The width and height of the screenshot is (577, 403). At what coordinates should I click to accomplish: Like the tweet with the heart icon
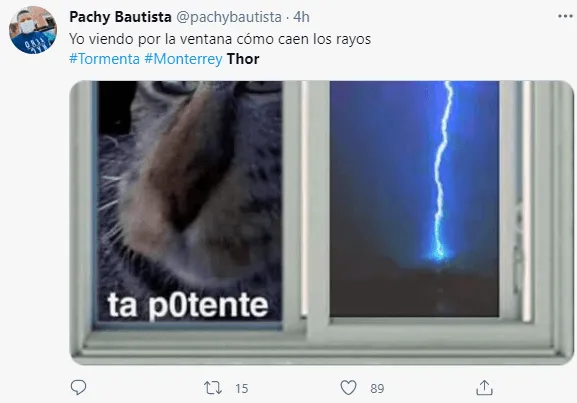[348, 388]
